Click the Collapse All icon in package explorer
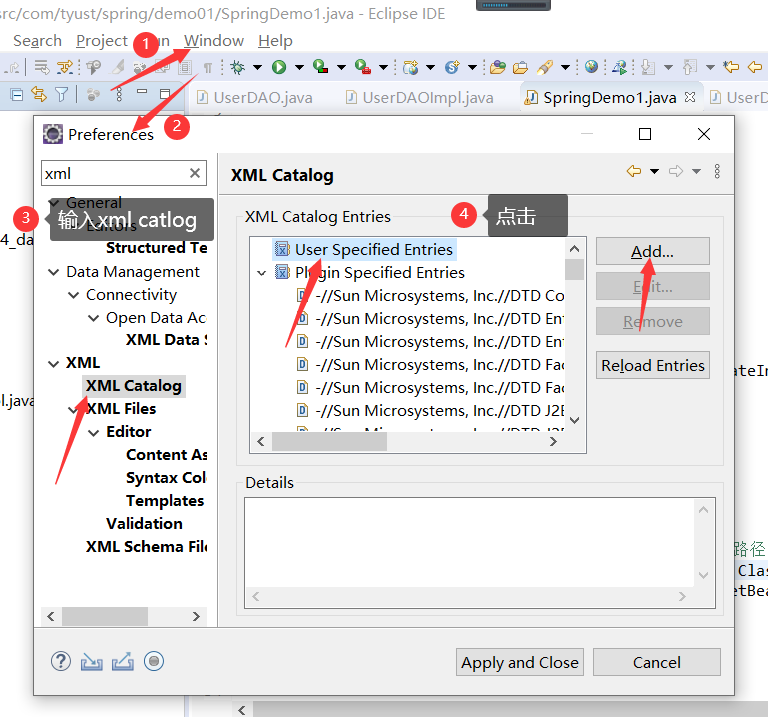Screen dimensions: 768x717 [17, 94]
